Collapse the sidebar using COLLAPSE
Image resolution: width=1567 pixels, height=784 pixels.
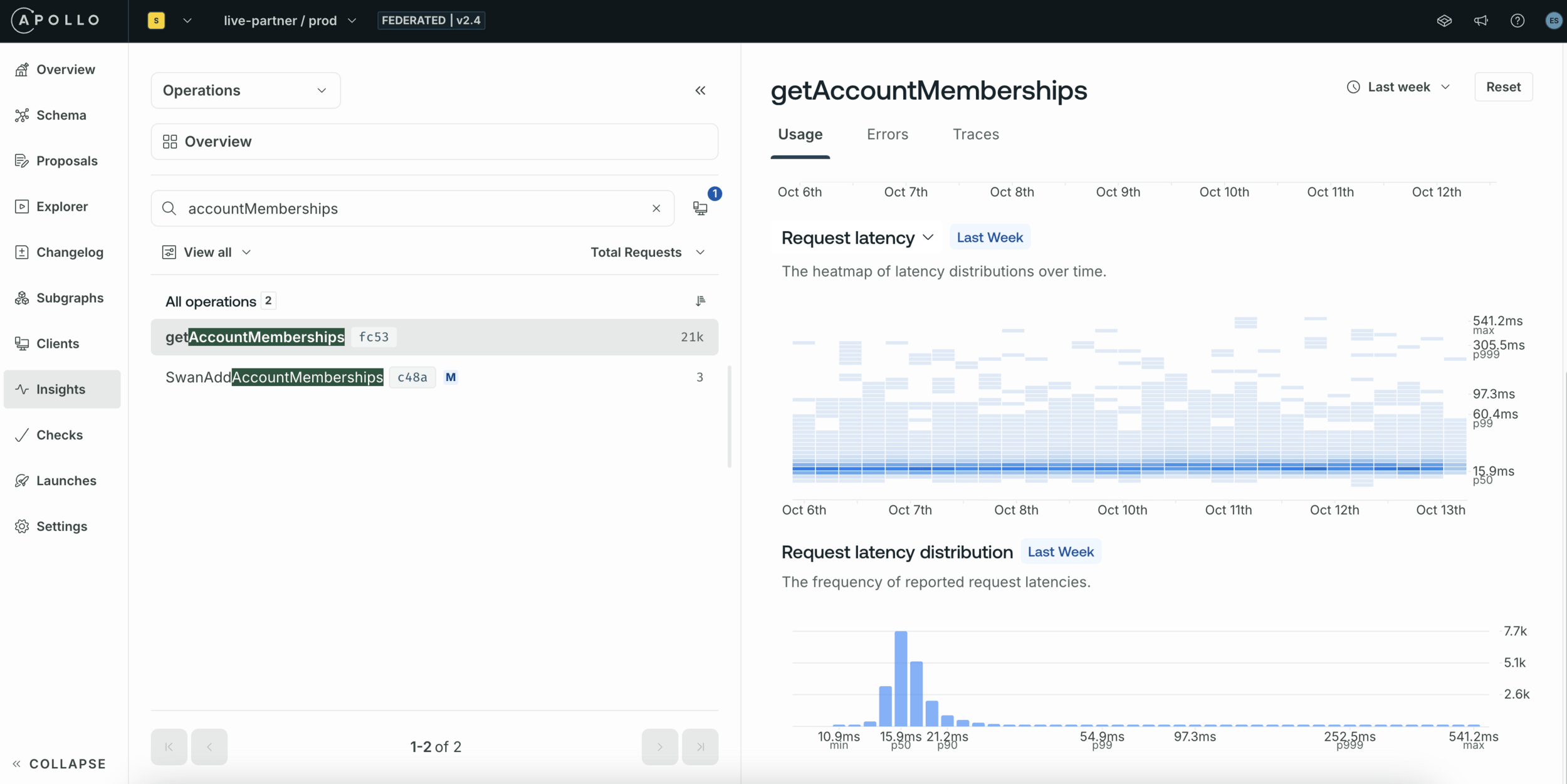point(60,764)
